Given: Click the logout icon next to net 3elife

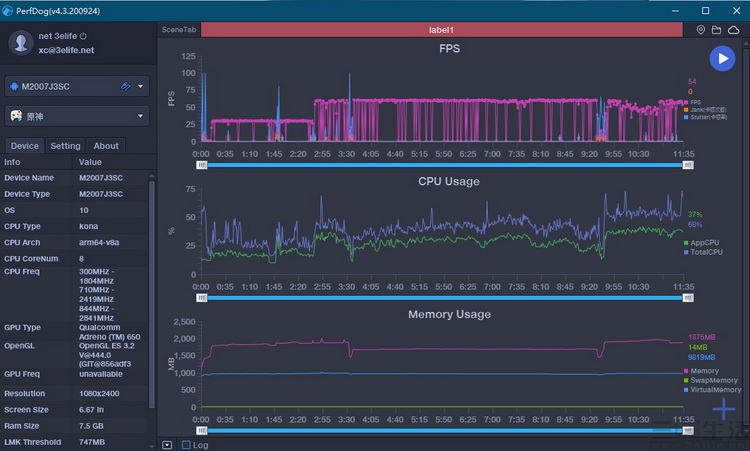Looking at the screenshot, I should (x=83, y=36).
